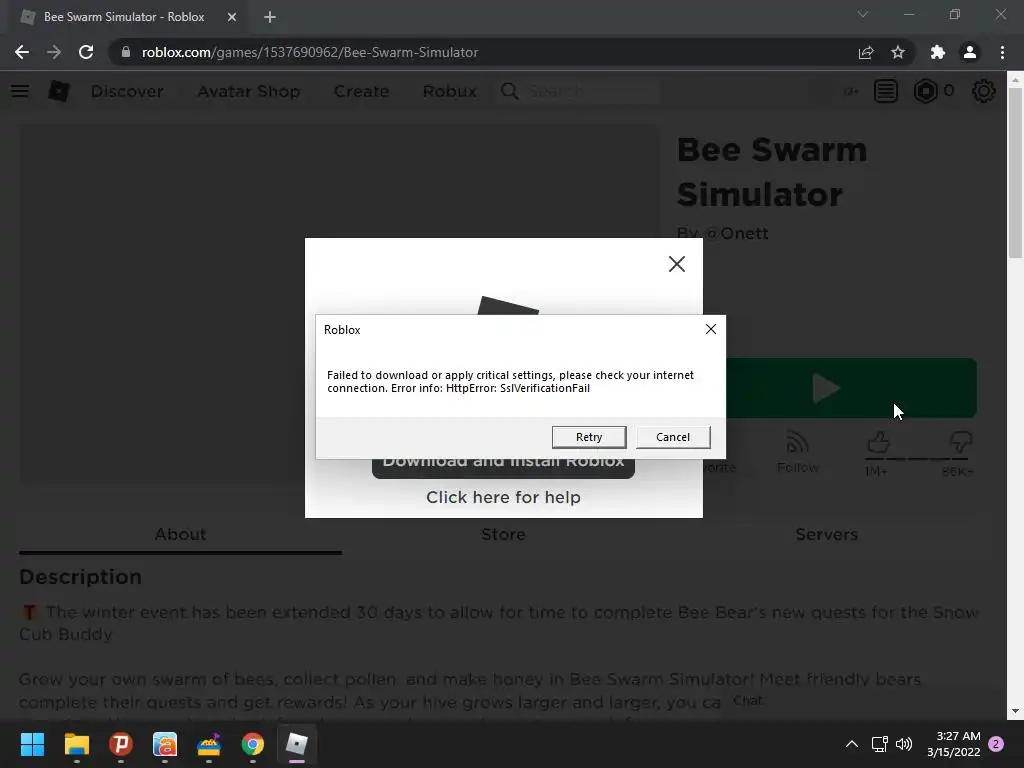Switch to the Store tab
Screen dimensions: 1024x768
pyautogui.click(x=503, y=534)
